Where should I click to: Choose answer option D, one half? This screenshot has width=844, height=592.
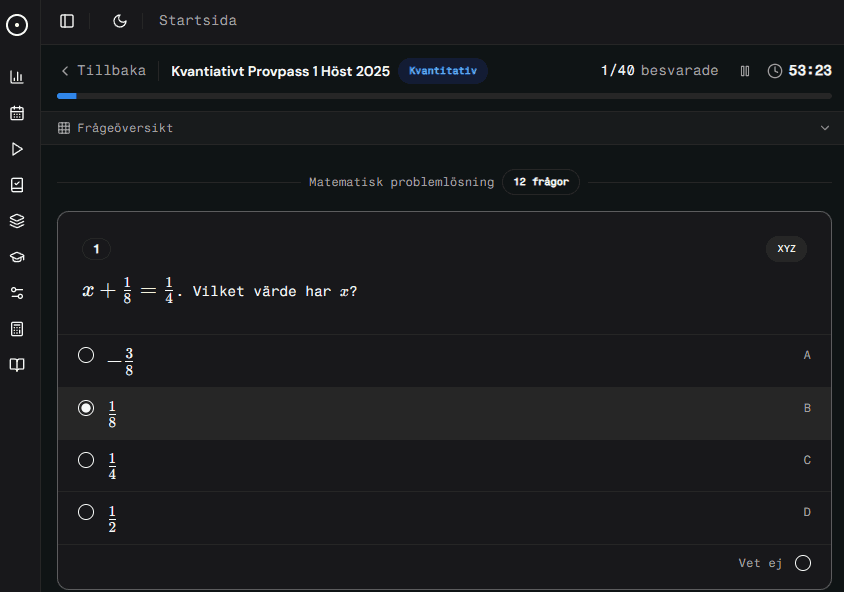pos(86,512)
